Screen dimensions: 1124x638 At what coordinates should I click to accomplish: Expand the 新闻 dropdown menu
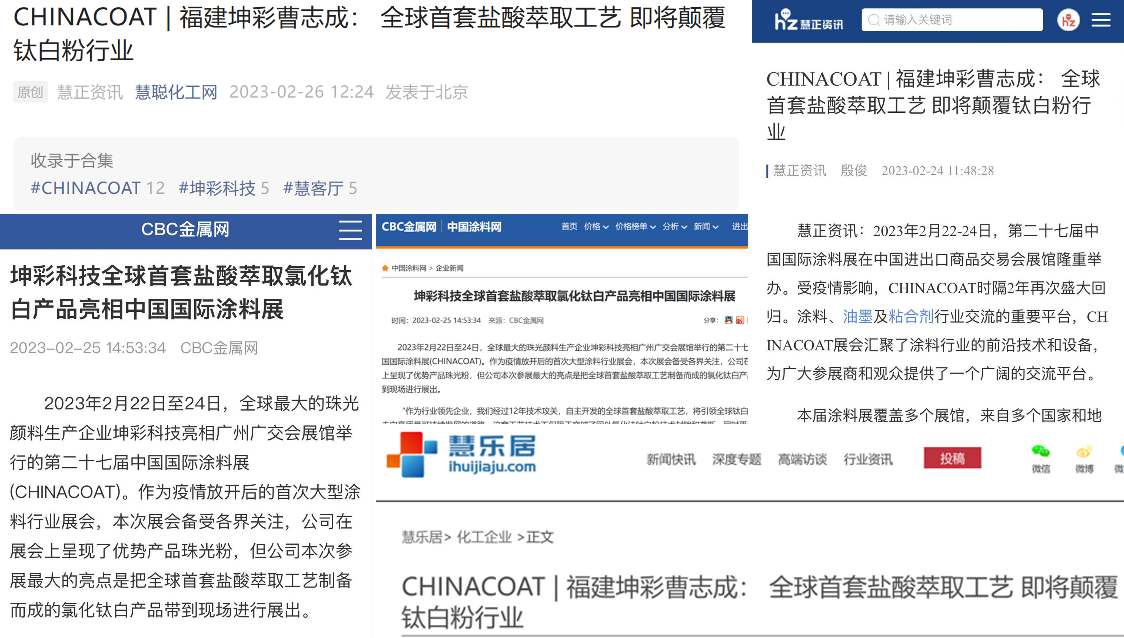[x=704, y=227]
